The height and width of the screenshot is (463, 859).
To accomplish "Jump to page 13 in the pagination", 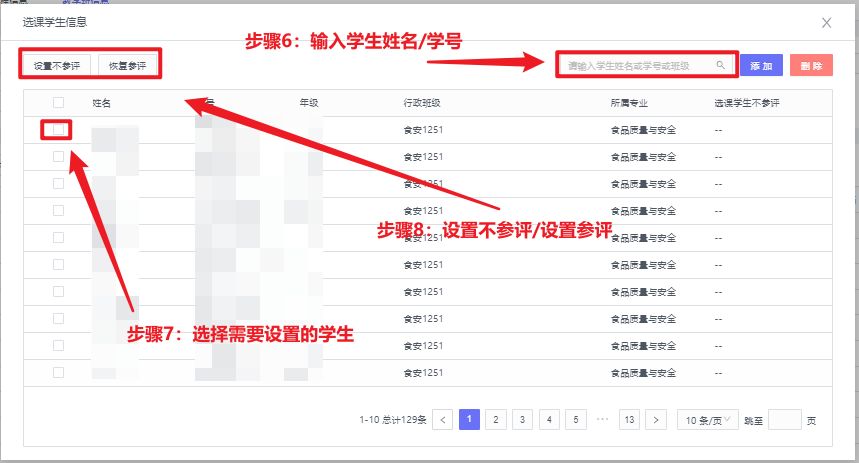I will click(629, 420).
